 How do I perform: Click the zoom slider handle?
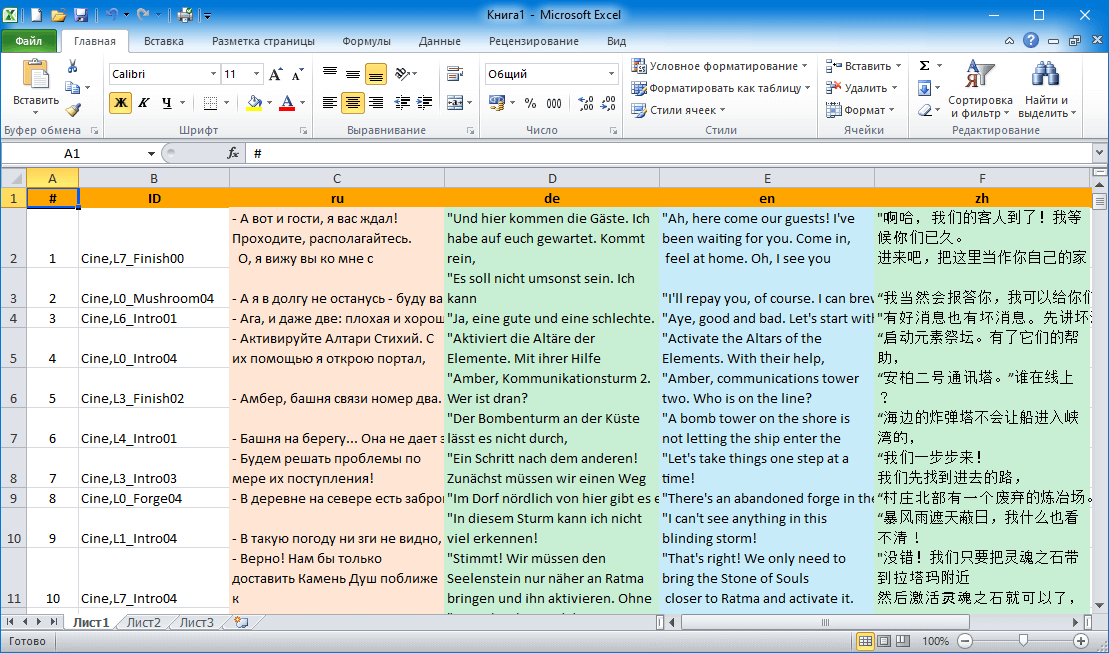click(1023, 641)
